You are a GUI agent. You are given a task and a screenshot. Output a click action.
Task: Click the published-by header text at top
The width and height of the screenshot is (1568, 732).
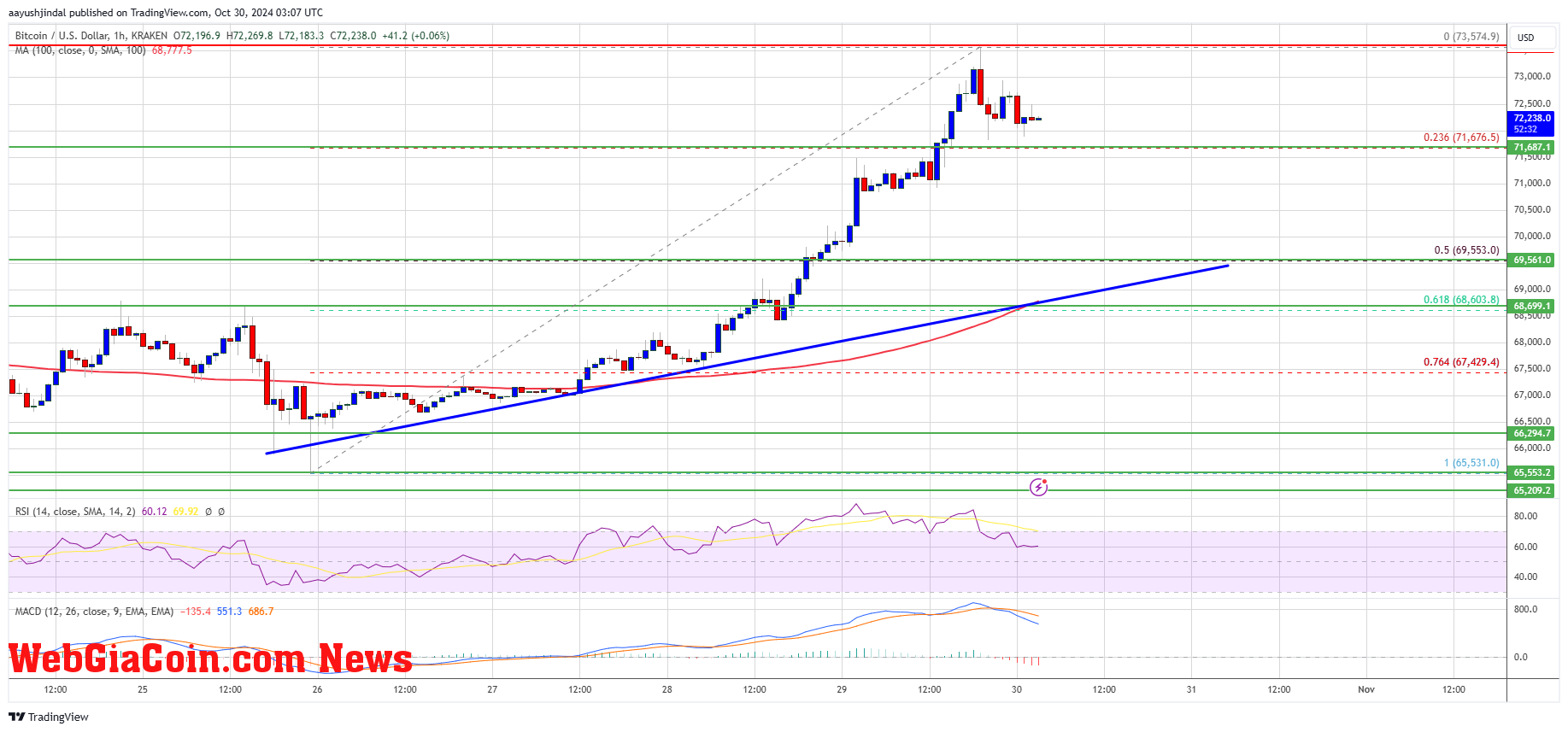tap(166, 13)
